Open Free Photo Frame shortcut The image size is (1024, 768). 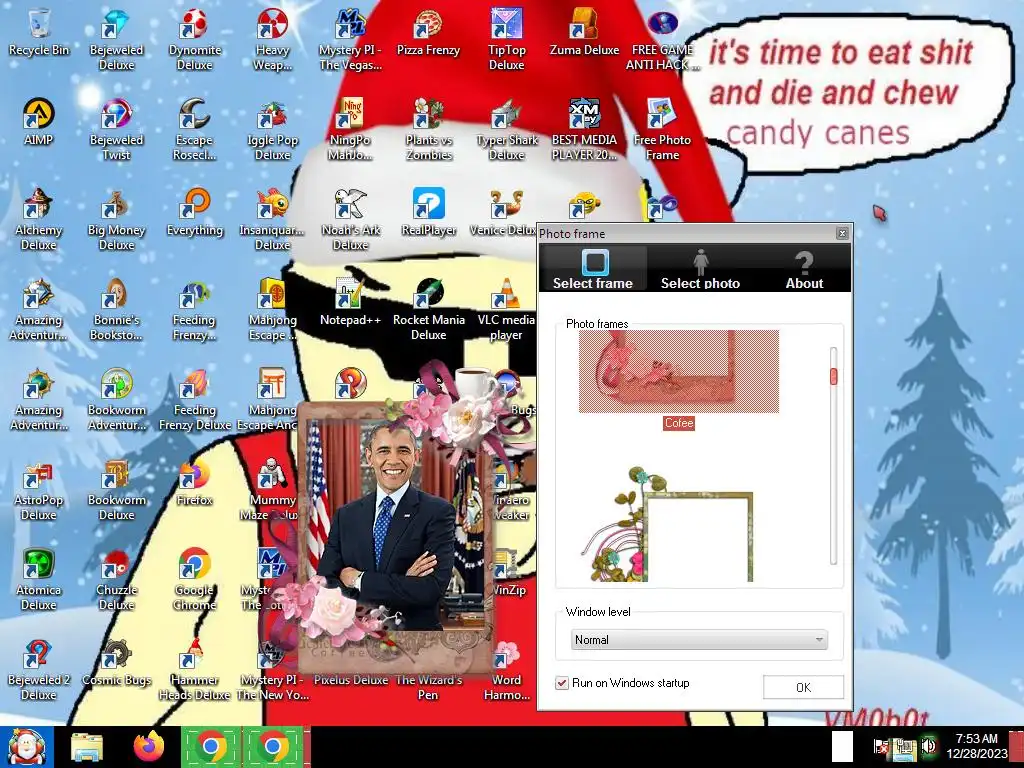(x=662, y=129)
